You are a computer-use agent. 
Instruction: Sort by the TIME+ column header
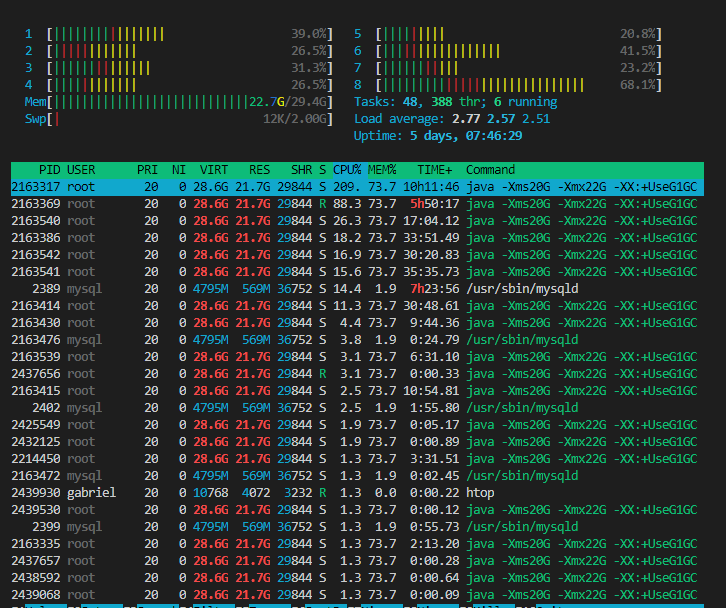tap(434, 170)
